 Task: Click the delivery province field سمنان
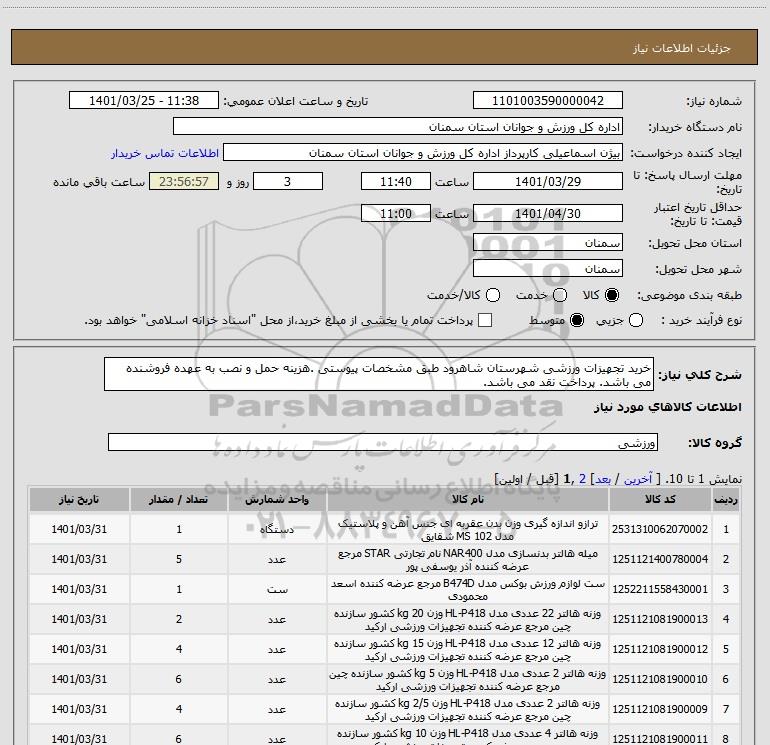[548, 242]
